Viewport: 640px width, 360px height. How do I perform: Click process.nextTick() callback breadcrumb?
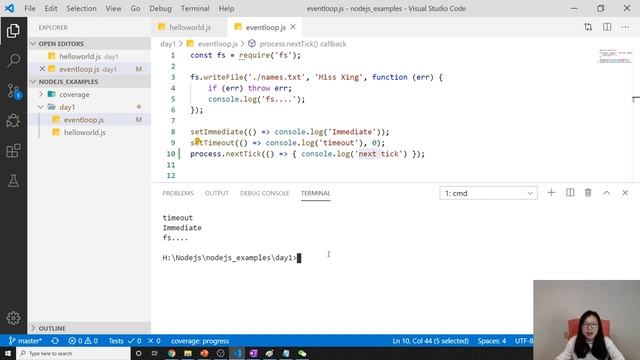(x=302, y=44)
